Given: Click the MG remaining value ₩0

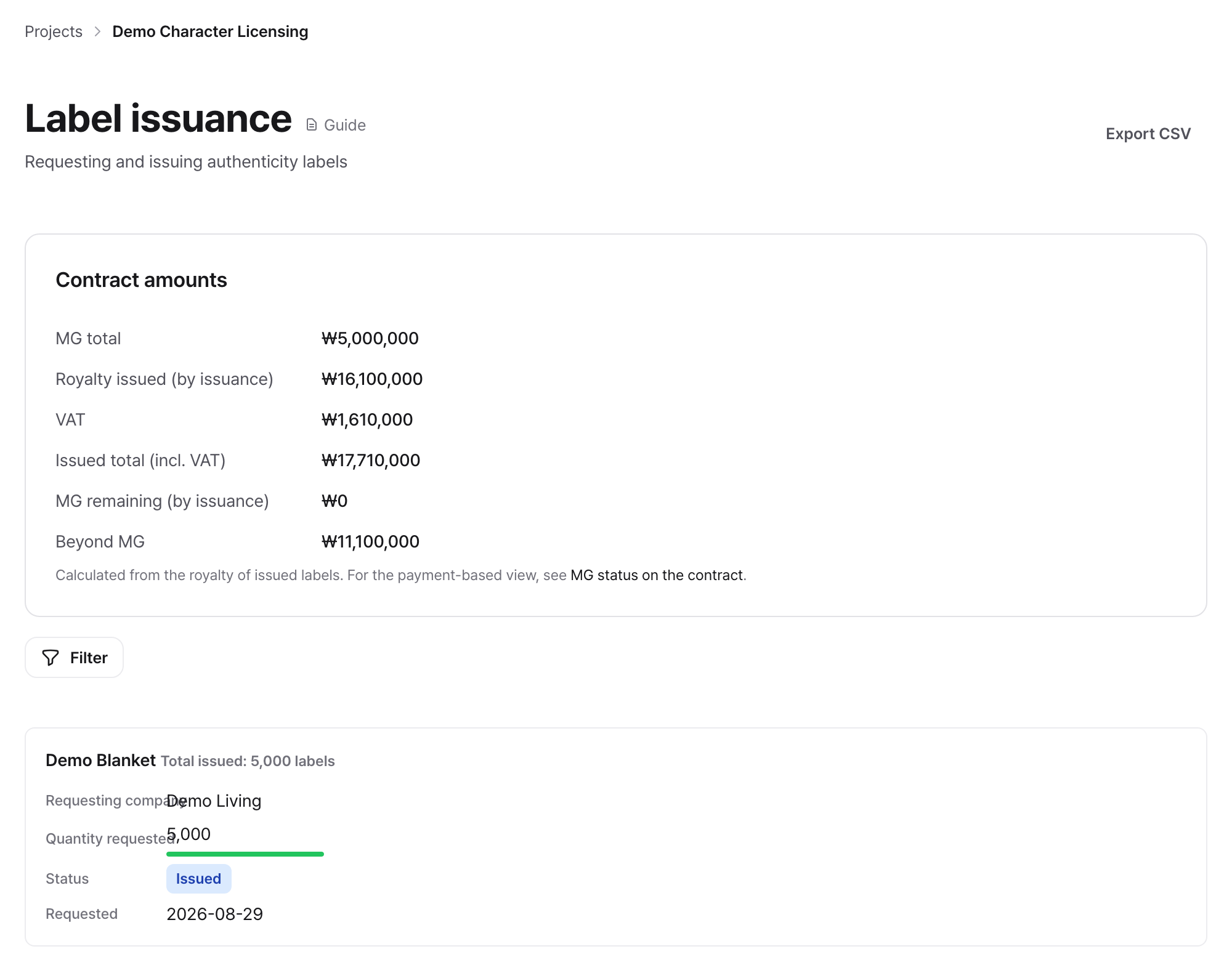Looking at the screenshot, I should point(334,501).
